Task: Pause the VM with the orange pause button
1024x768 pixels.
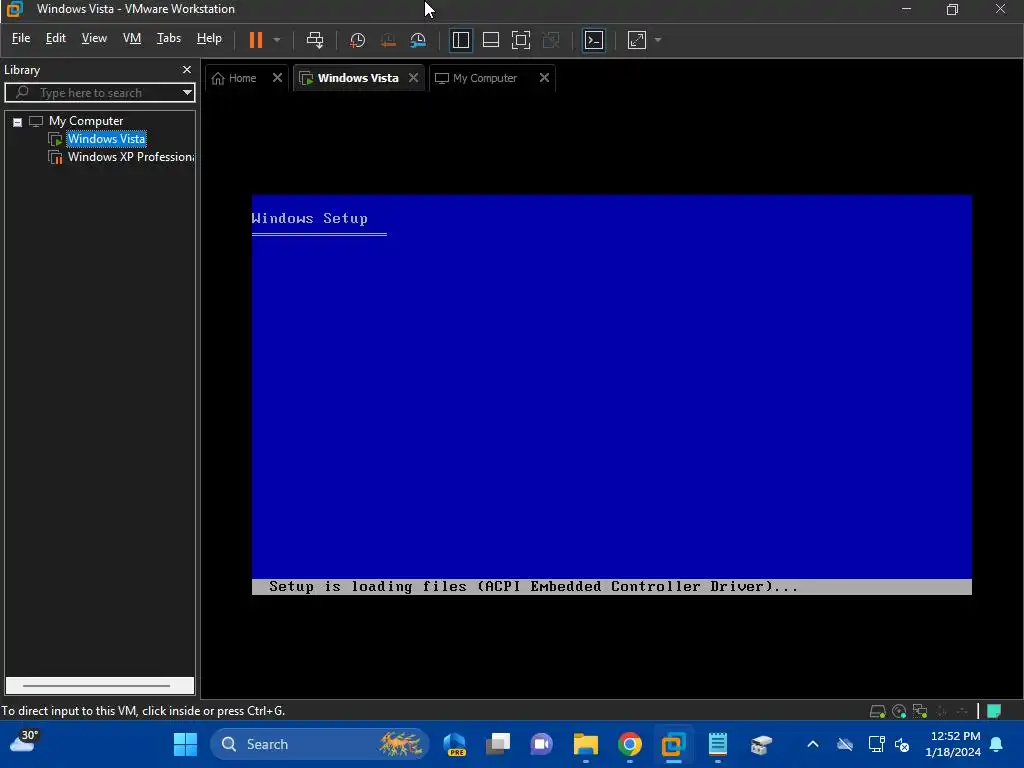Action: click(255, 40)
